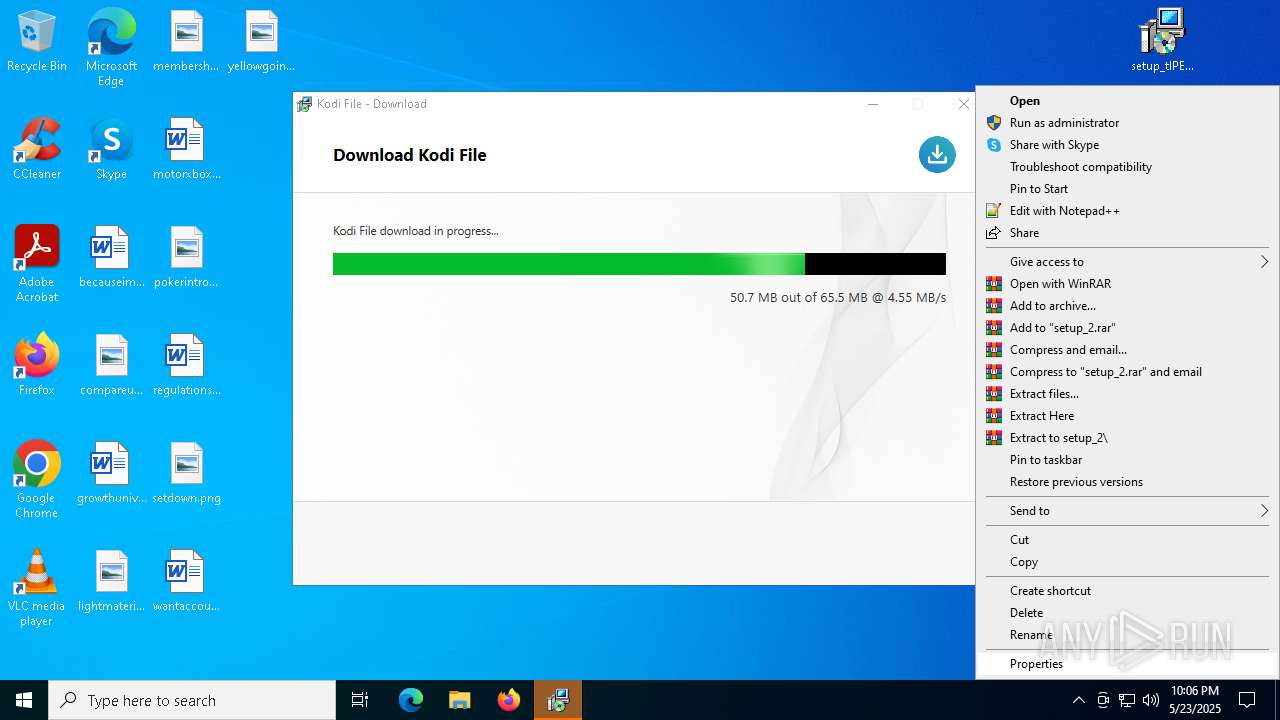The width and height of the screenshot is (1280, 720).
Task: Open the Recycle Bin desktop icon
Action: (x=37, y=42)
